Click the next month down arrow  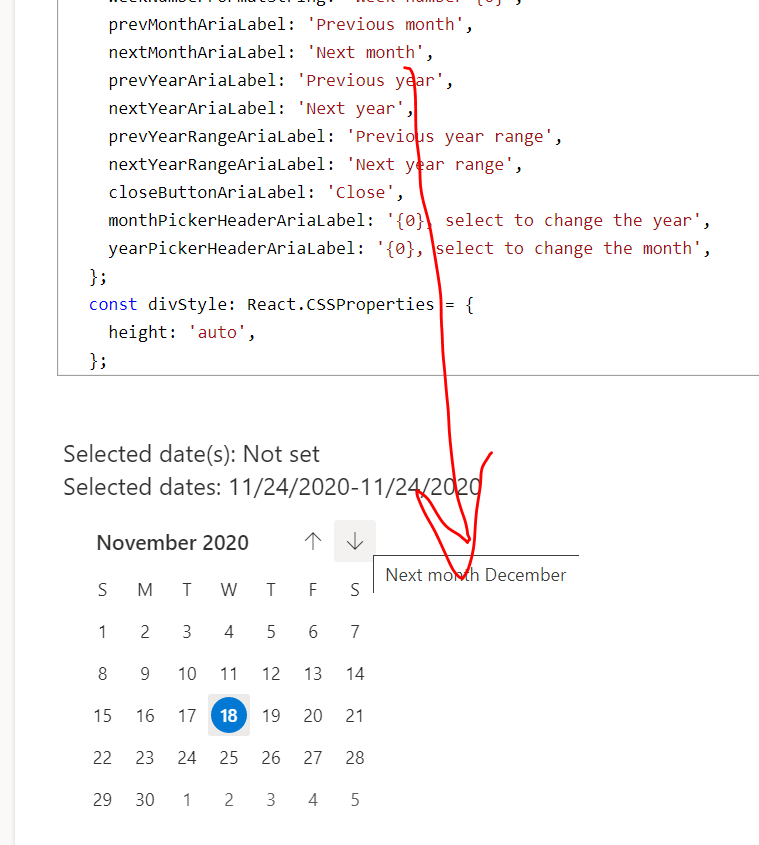[x=355, y=541]
